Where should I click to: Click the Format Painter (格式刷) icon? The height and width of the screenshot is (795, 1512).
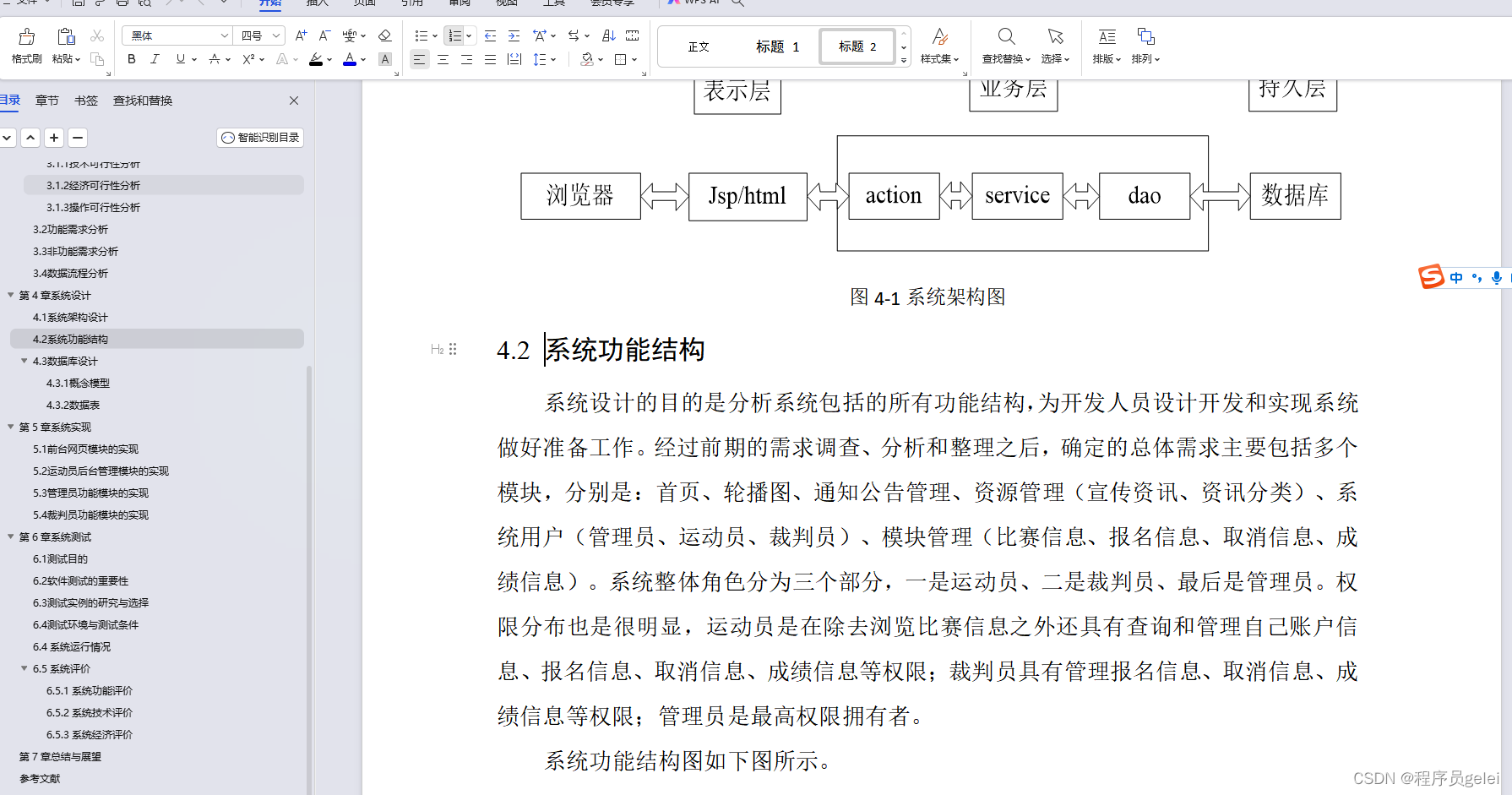[27, 36]
